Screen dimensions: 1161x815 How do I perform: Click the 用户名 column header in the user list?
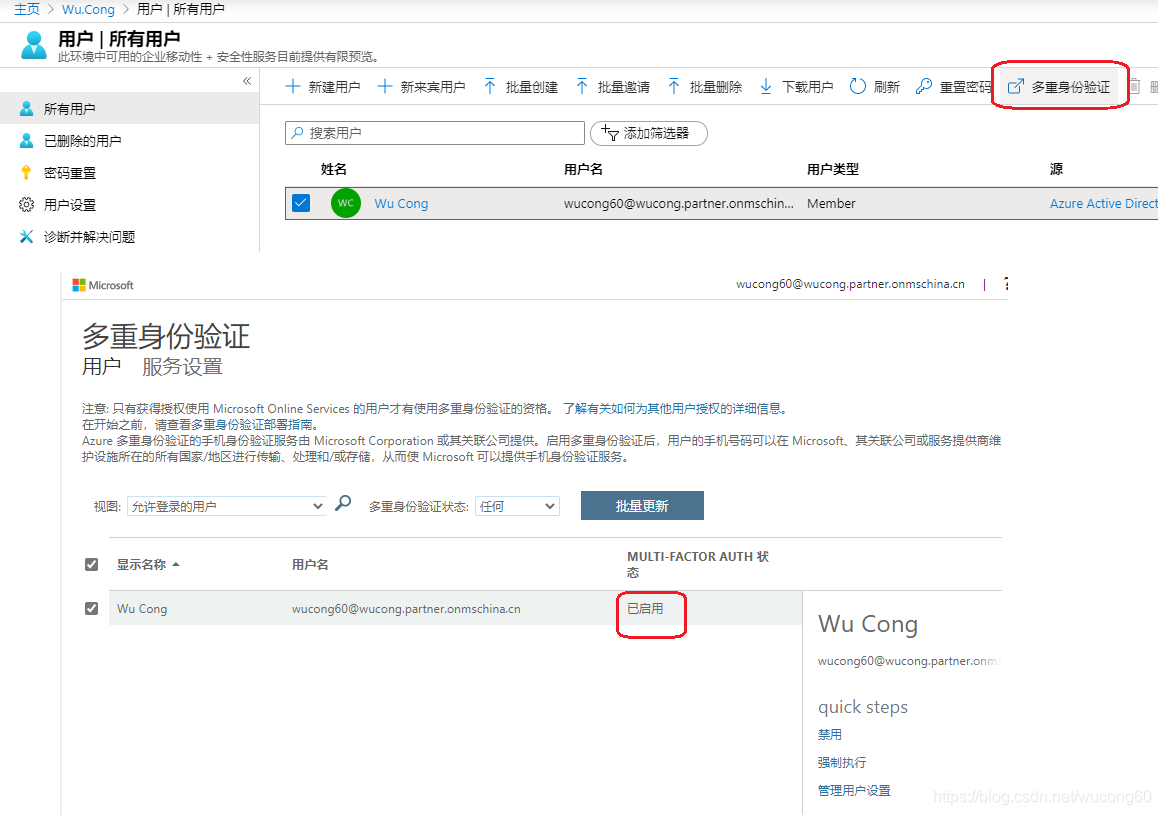tap(583, 169)
